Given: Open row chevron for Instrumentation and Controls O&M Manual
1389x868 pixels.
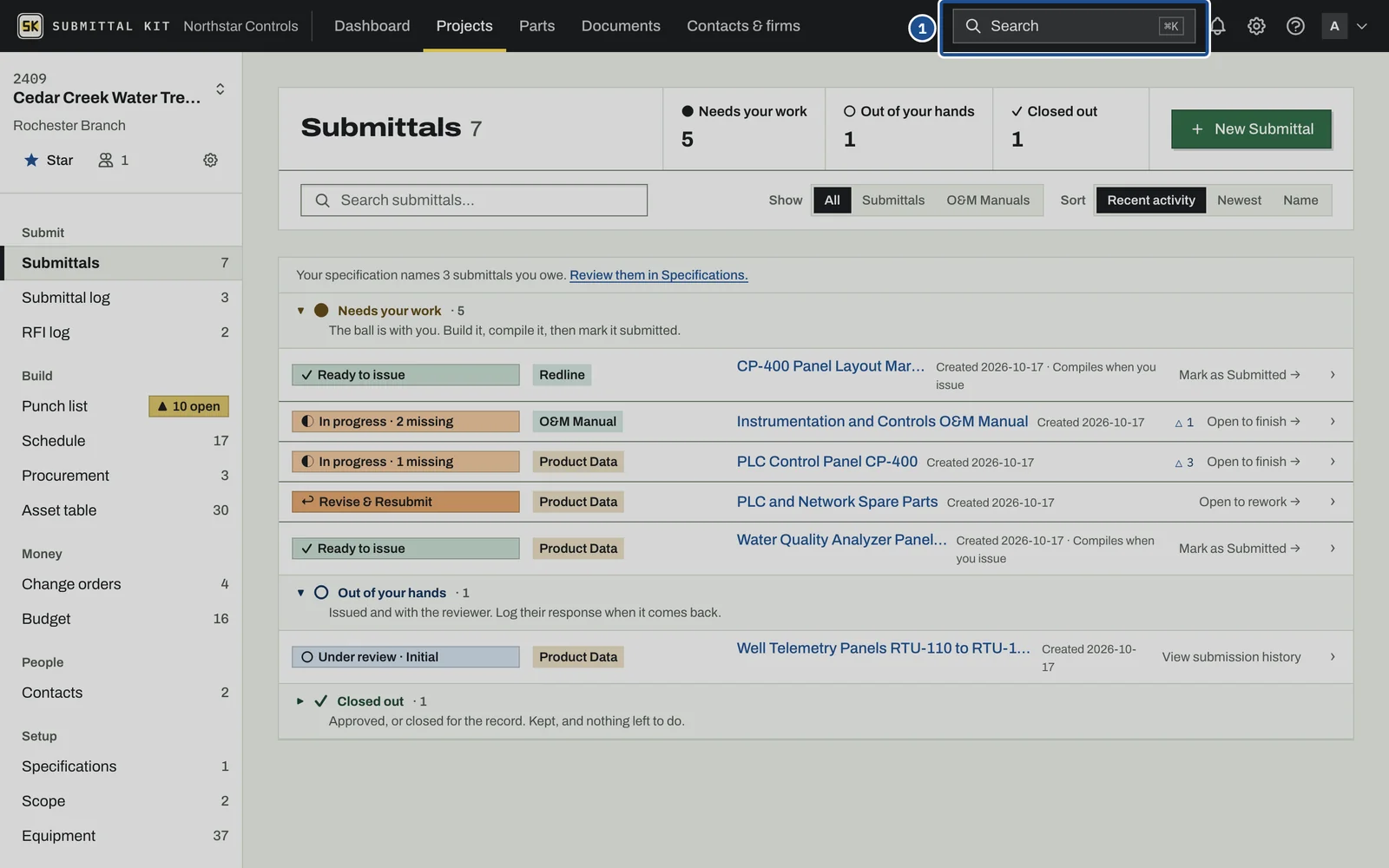Looking at the screenshot, I should 1333,422.
